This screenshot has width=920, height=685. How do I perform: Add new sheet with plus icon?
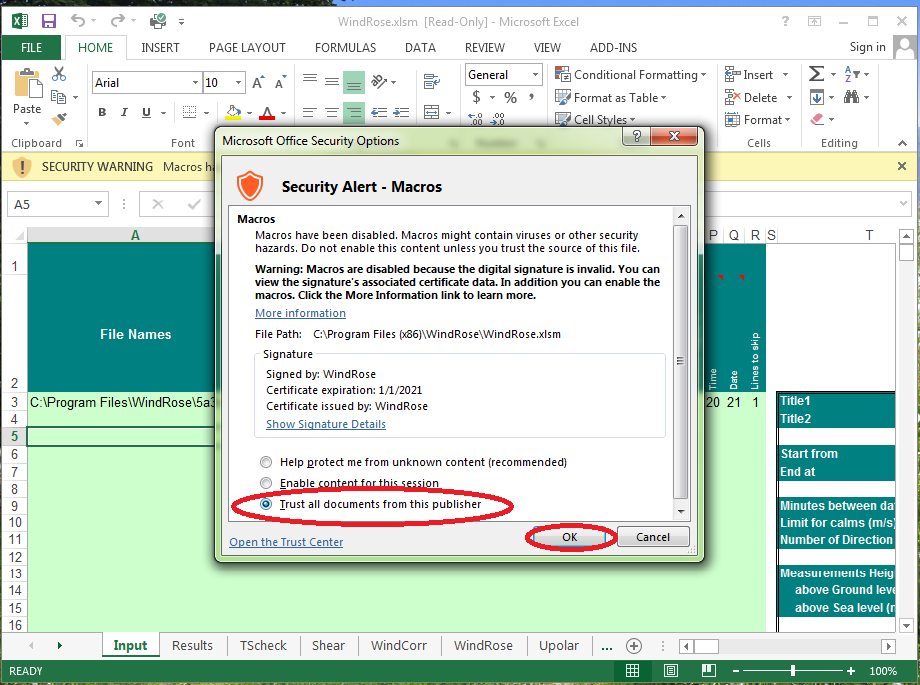pyautogui.click(x=634, y=646)
